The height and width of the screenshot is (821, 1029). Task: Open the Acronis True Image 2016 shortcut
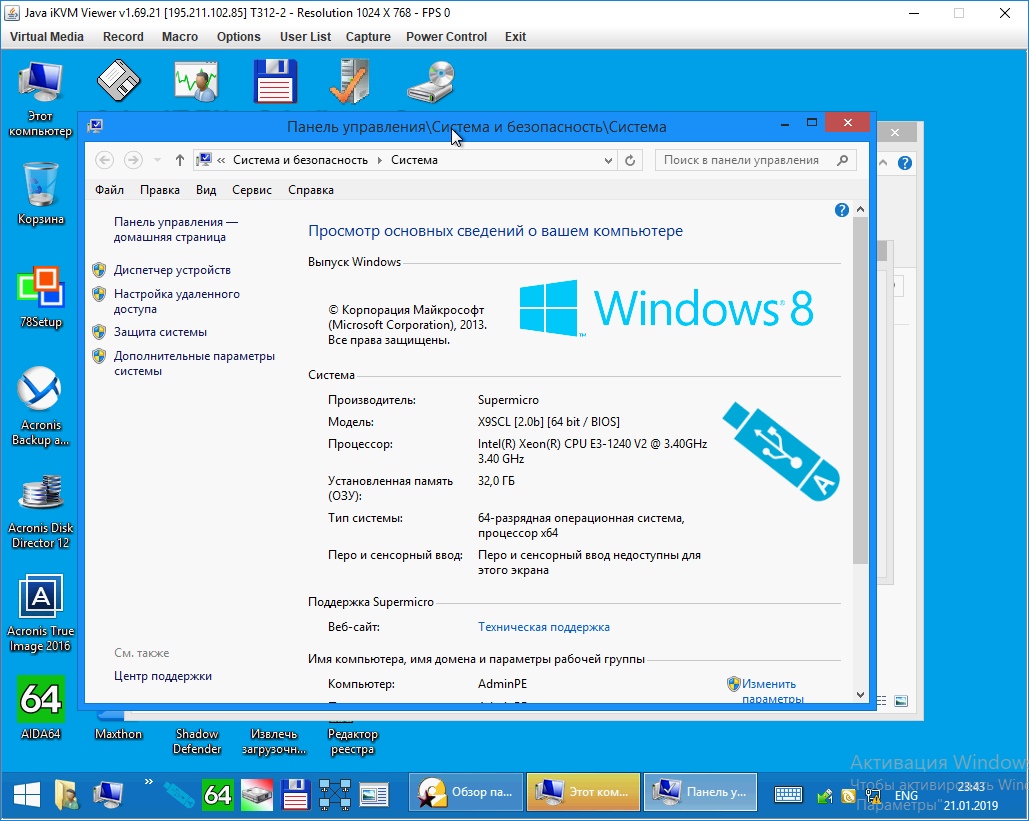tap(41, 614)
